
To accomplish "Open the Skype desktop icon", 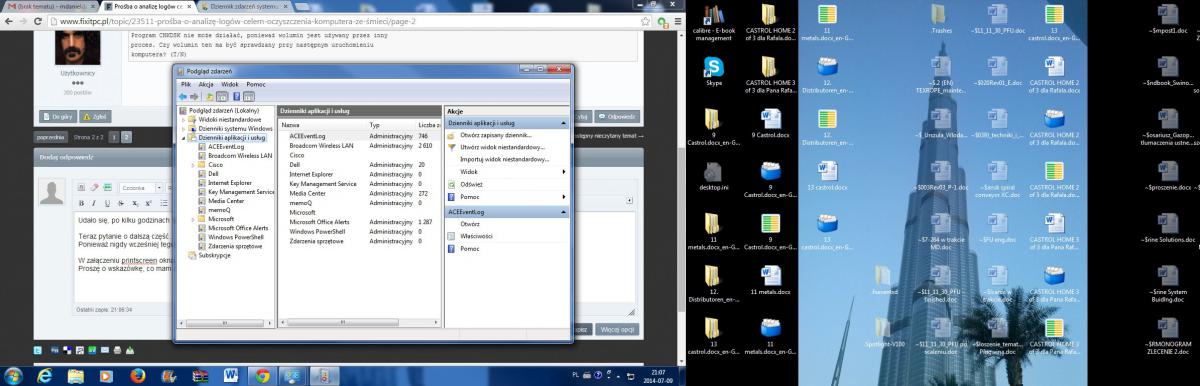I will click(x=714, y=70).
